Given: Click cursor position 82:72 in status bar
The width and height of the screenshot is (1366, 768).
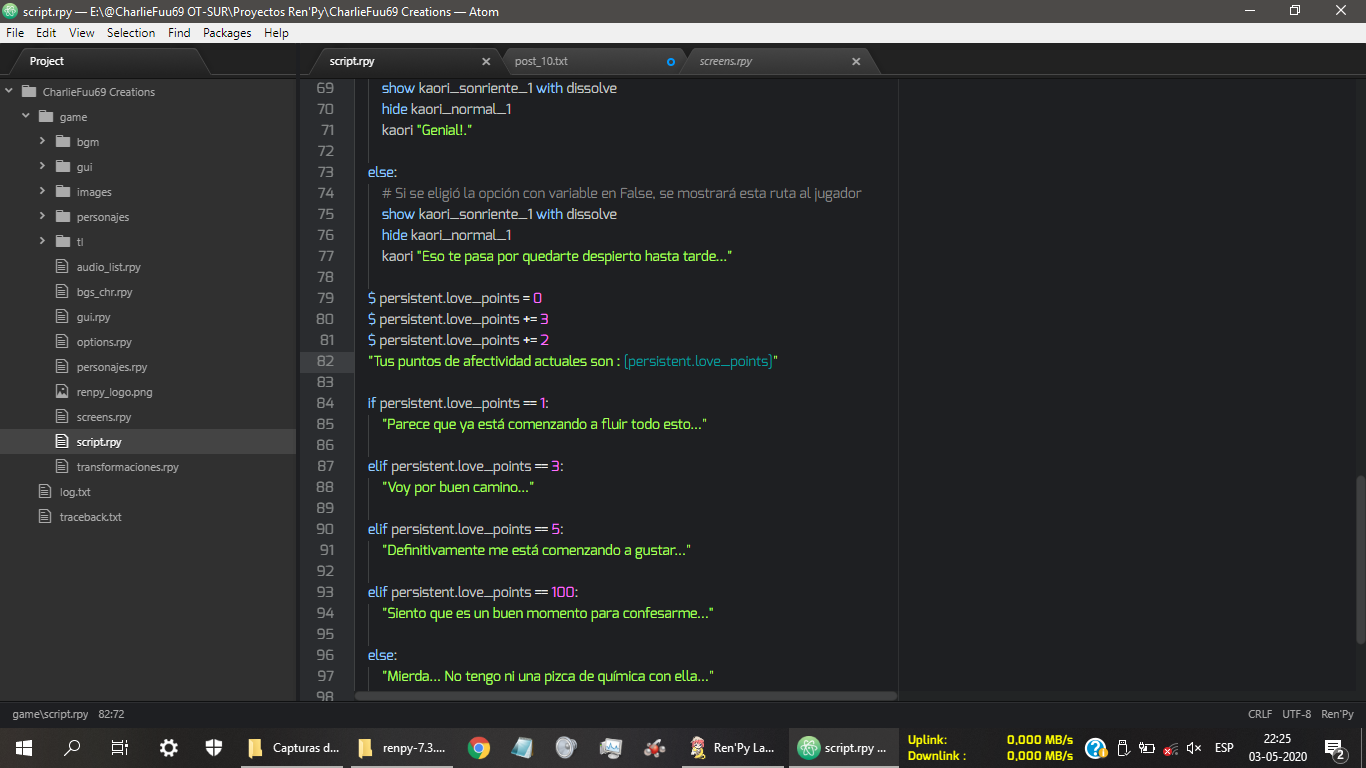Looking at the screenshot, I should click(111, 714).
